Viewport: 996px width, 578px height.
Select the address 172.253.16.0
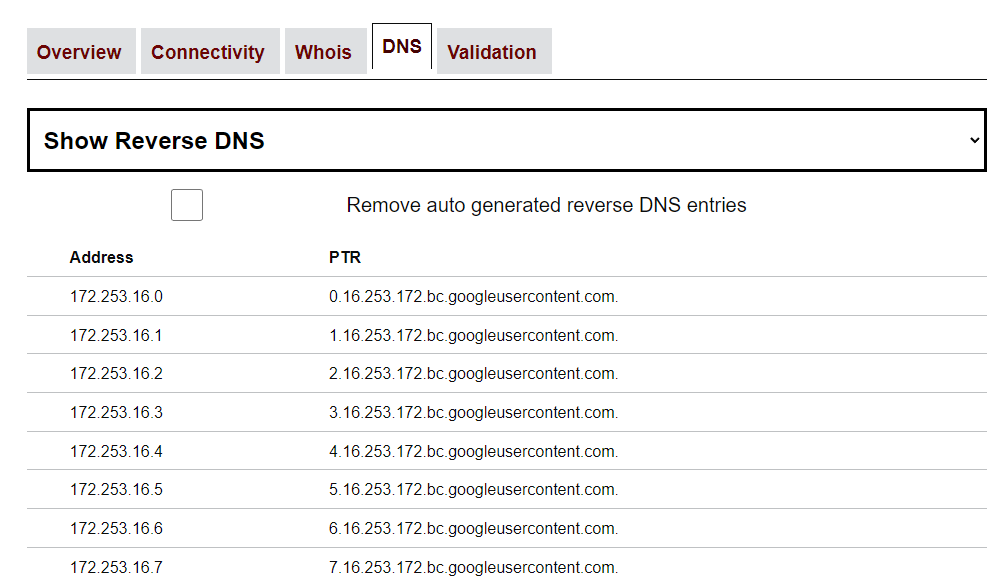point(114,296)
